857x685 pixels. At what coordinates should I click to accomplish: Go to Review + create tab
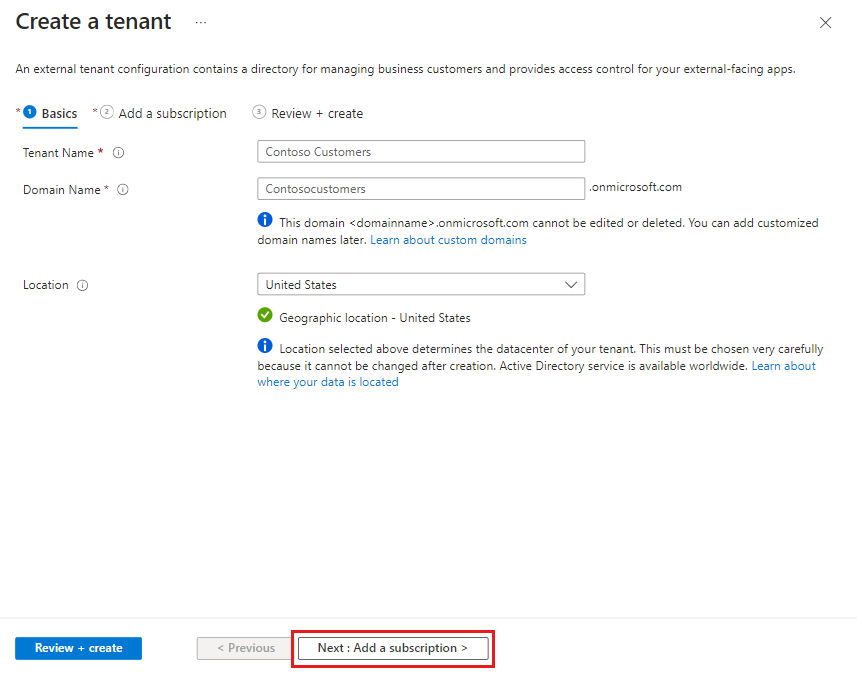click(317, 114)
